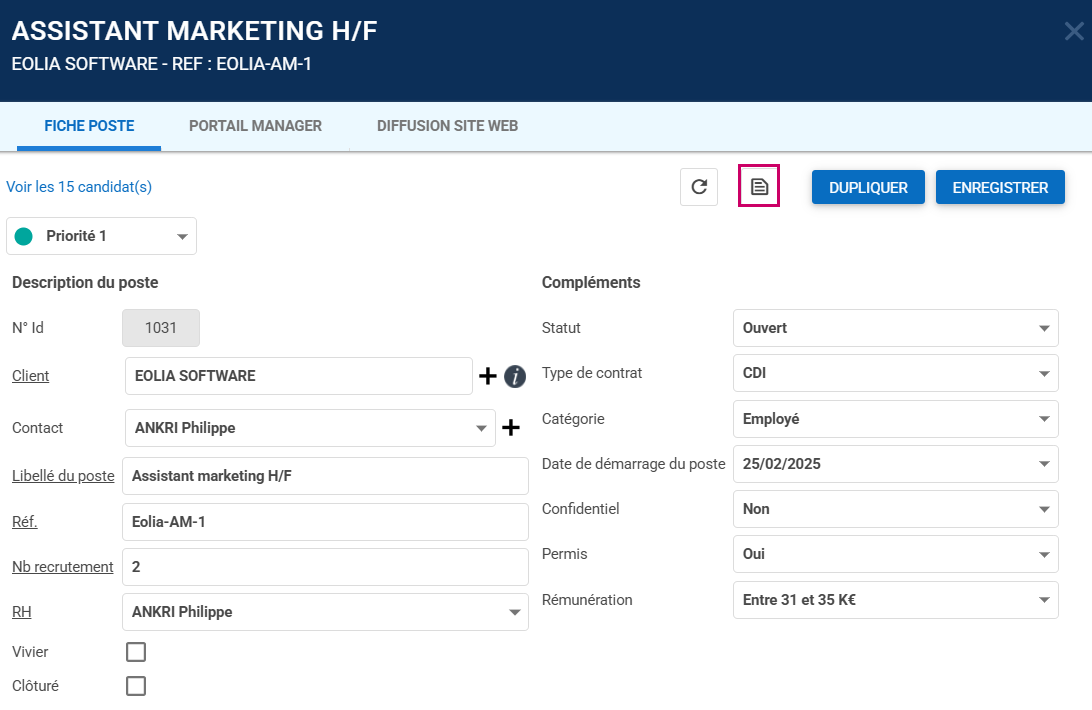The width and height of the screenshot is (1092, 710).
Task: Open the document notes icon
Action: point(759,187)
